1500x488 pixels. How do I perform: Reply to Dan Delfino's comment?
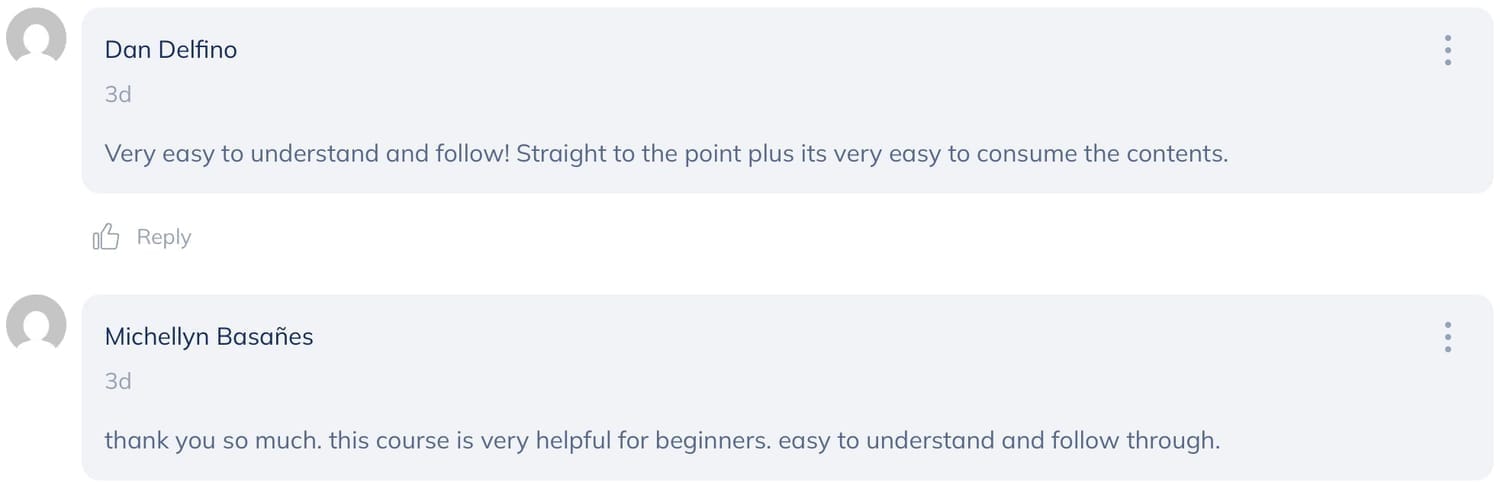click(163, 237)
